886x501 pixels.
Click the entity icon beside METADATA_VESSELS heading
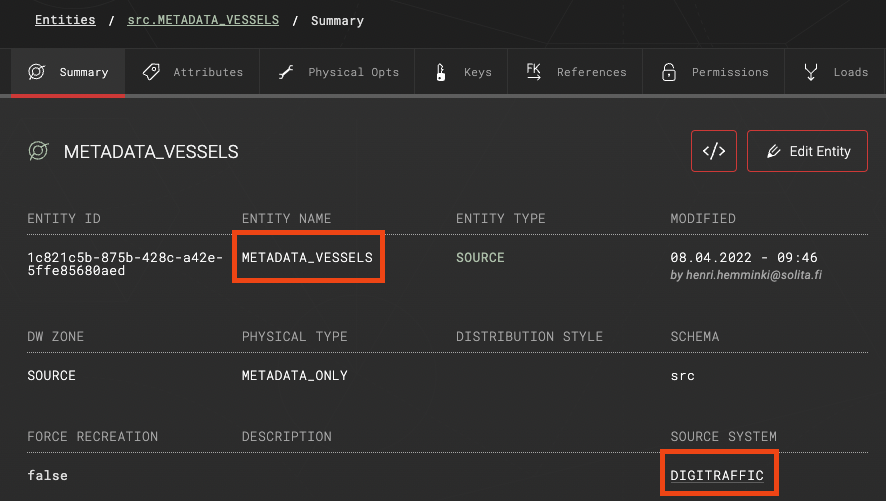point(38,151)
